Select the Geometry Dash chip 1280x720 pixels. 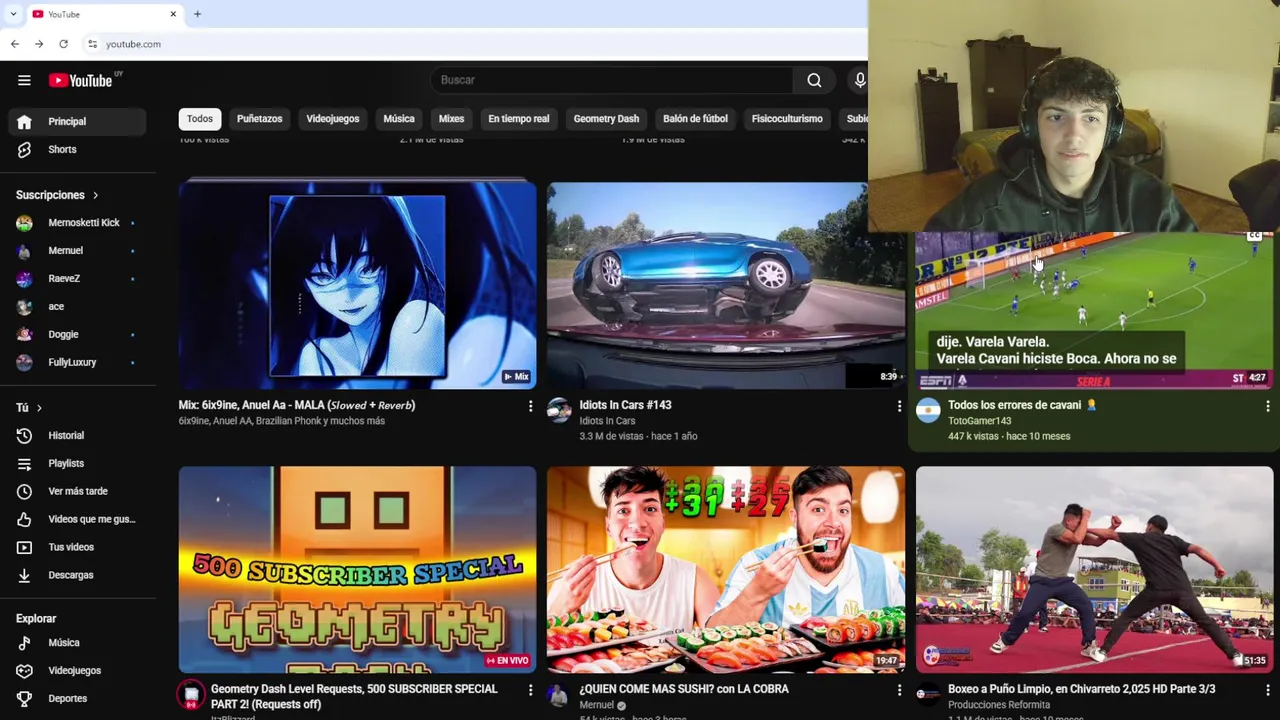coord(606,119)
